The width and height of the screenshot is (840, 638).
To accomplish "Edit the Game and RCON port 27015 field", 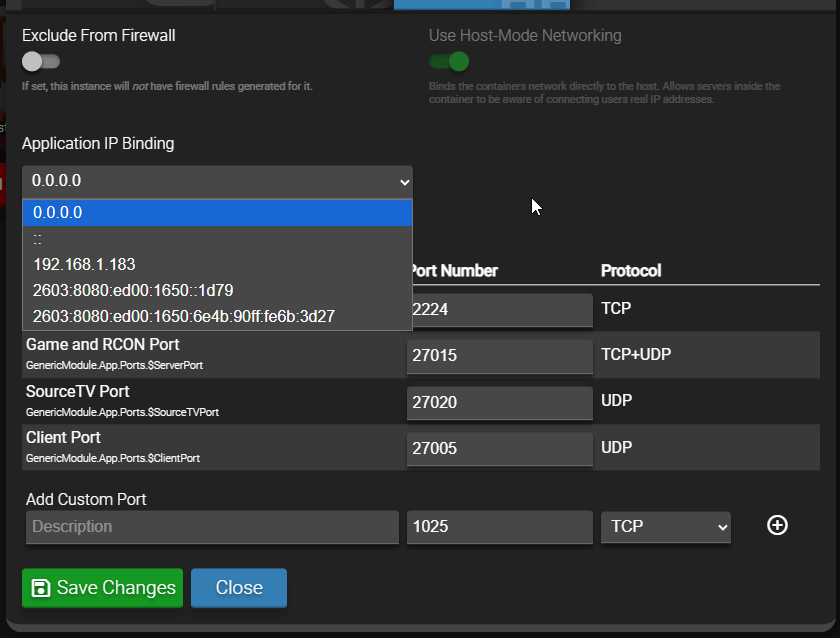I will point(499,356).
